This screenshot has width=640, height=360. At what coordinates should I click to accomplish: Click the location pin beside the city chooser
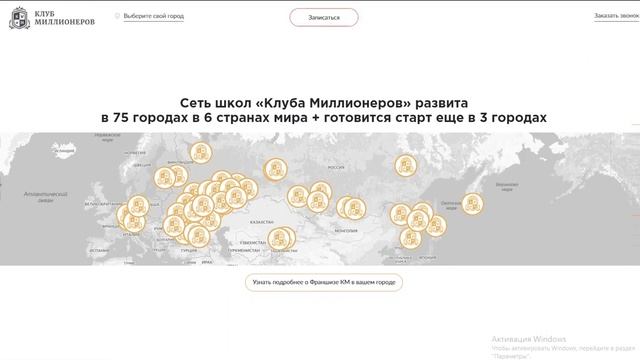[x=117, y=16]
